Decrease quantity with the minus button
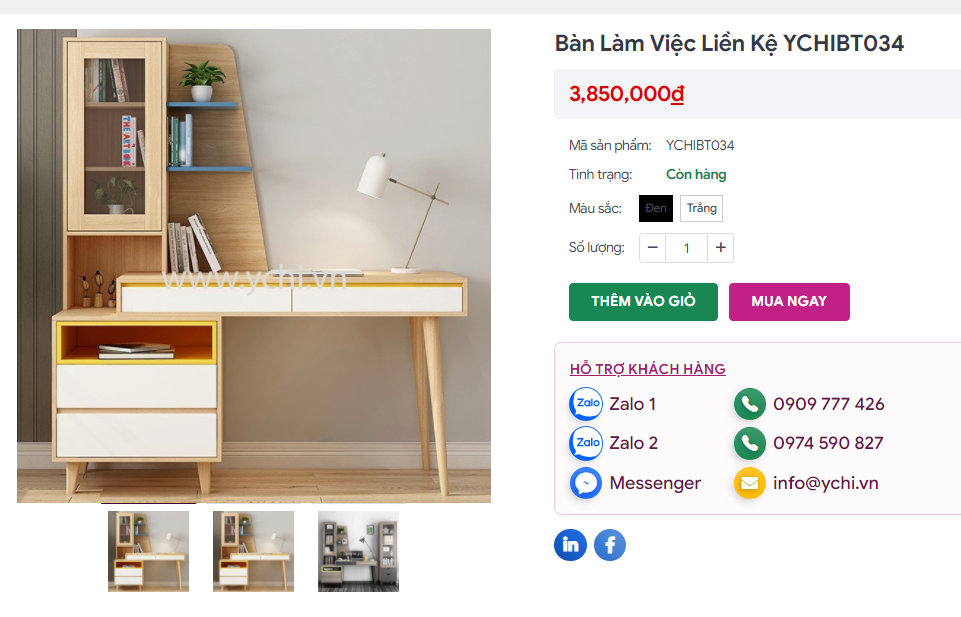The image size is (961, 617). click(652, 248)
